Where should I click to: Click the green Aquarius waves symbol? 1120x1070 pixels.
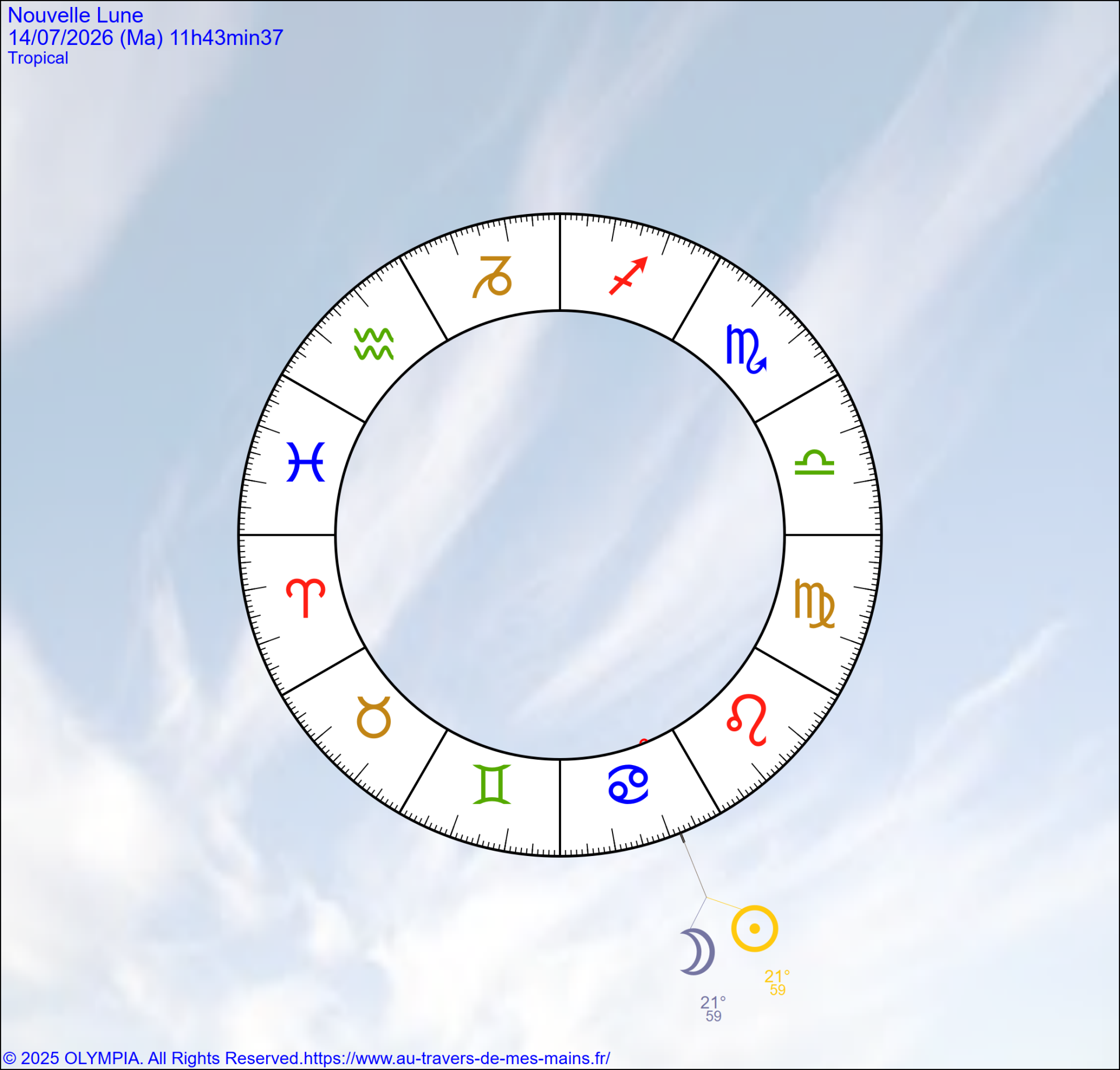[374, 344]
